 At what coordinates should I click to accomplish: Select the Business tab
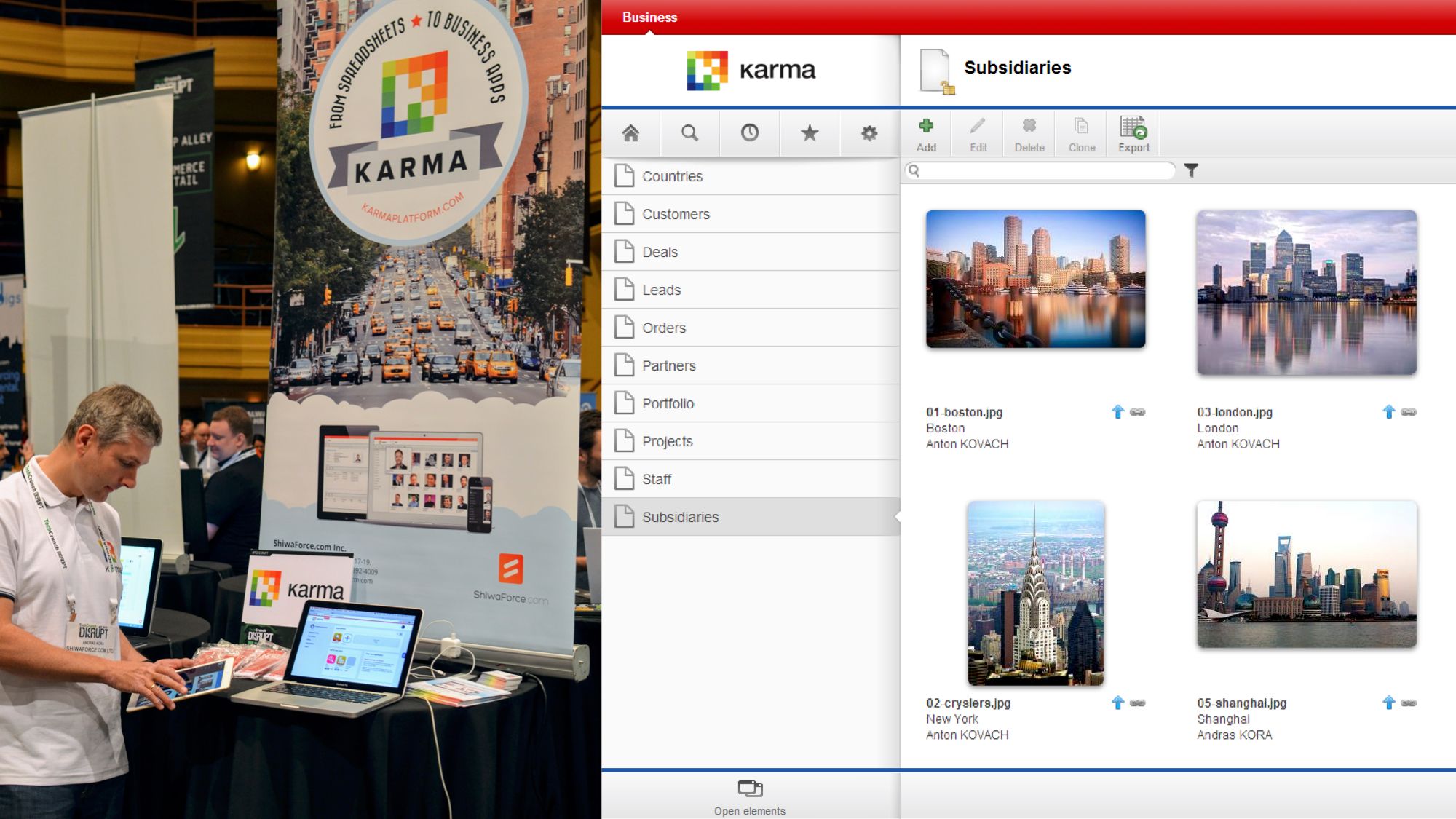649,17
